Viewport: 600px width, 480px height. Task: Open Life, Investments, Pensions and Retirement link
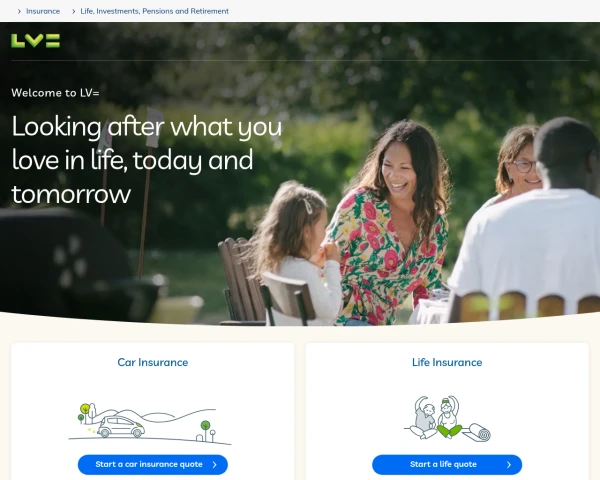(155, 11)
